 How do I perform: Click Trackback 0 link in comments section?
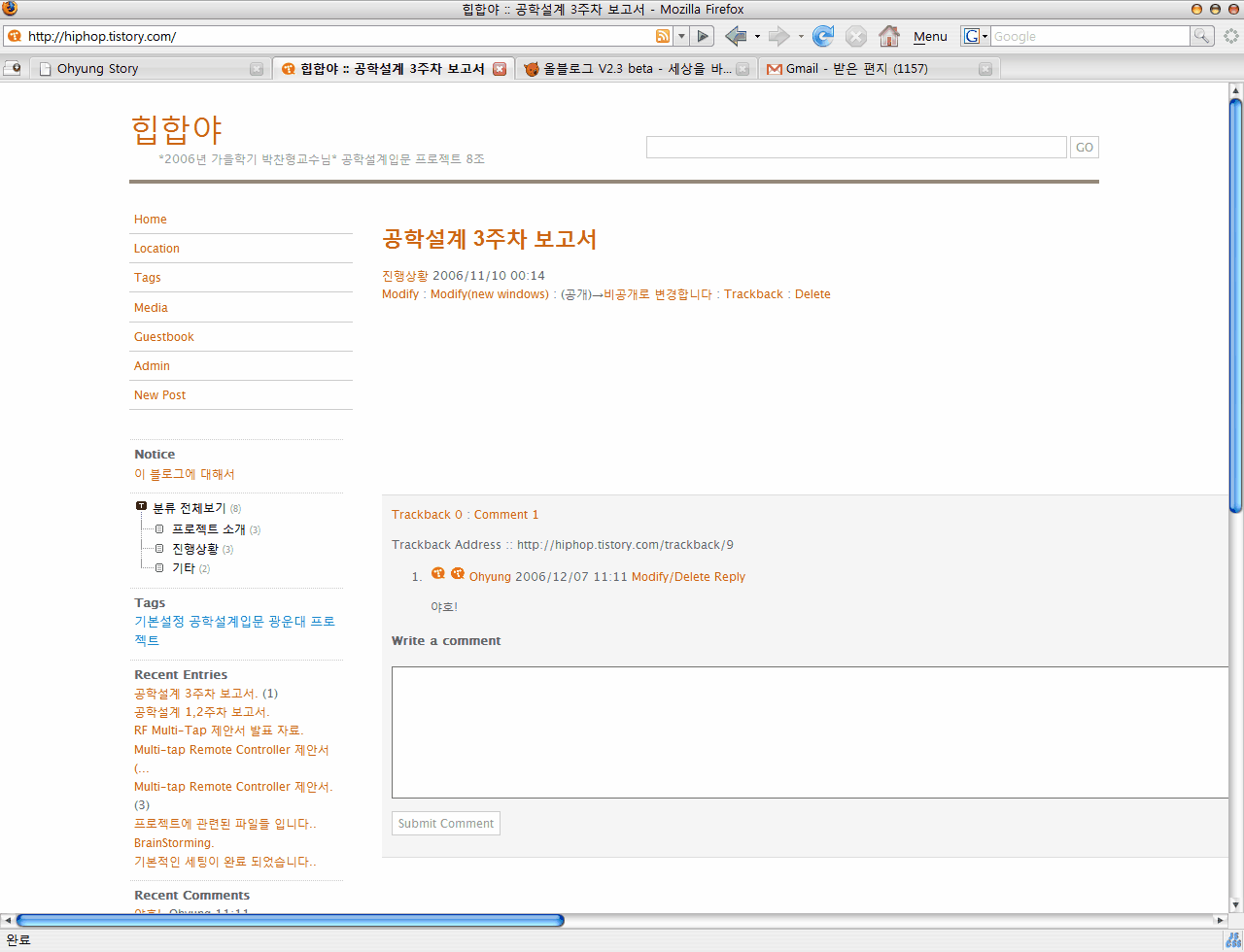[x=427, y=515]
